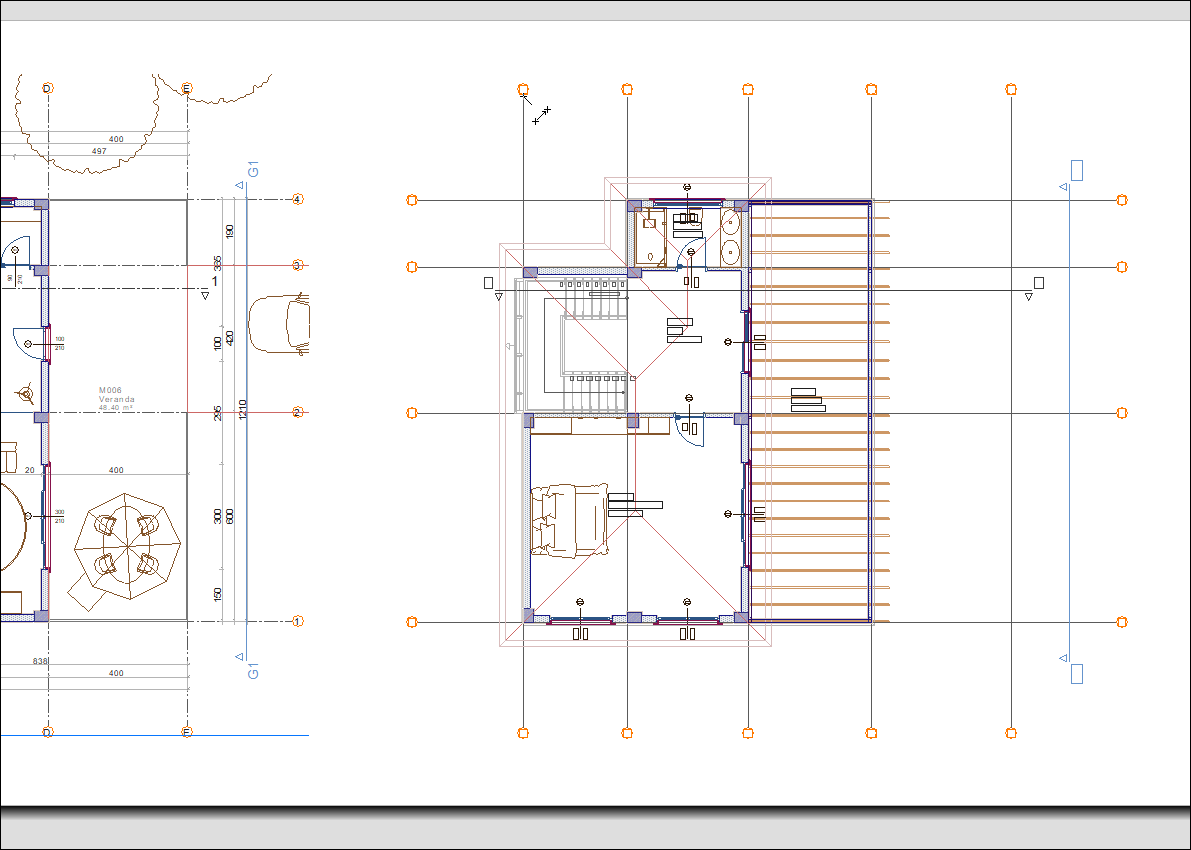Click grid axis marker 1 at bottom
The height and width of the screenshot is (850, 1191).
297,621
